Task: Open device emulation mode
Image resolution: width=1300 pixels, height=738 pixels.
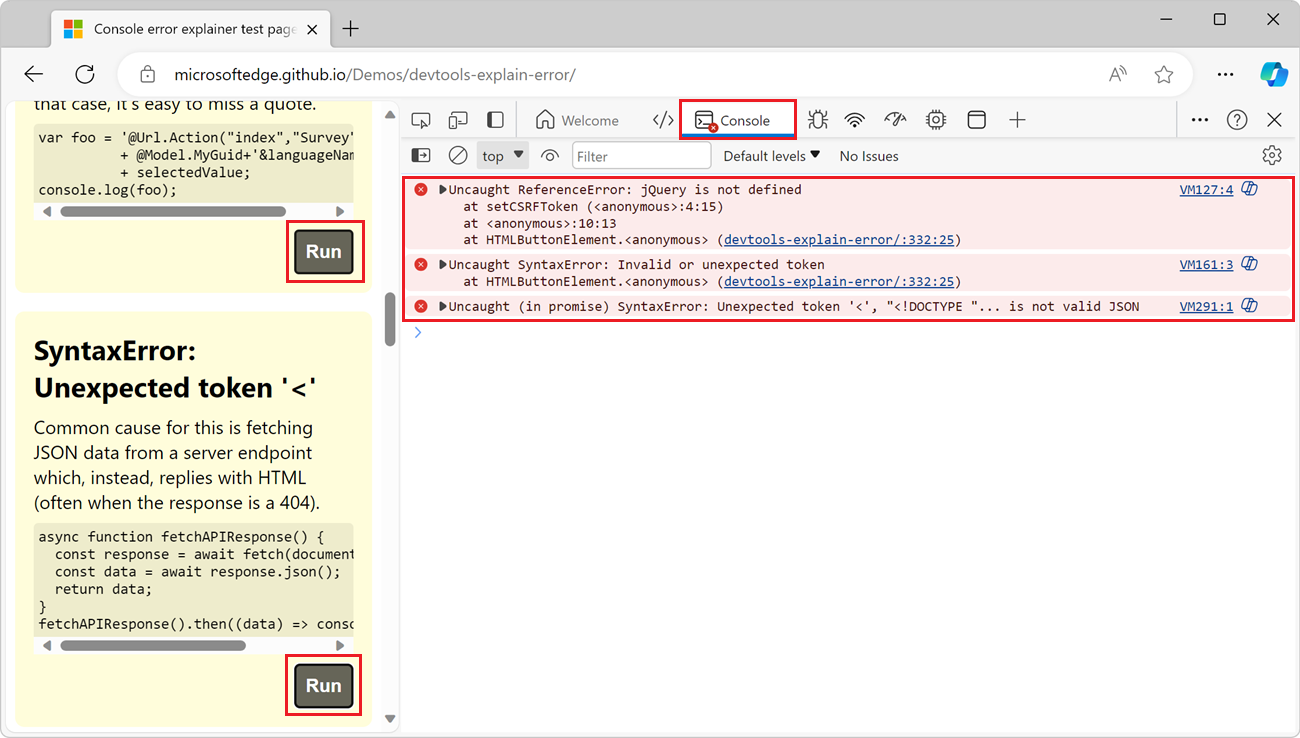Action: (x=458, y=119)
